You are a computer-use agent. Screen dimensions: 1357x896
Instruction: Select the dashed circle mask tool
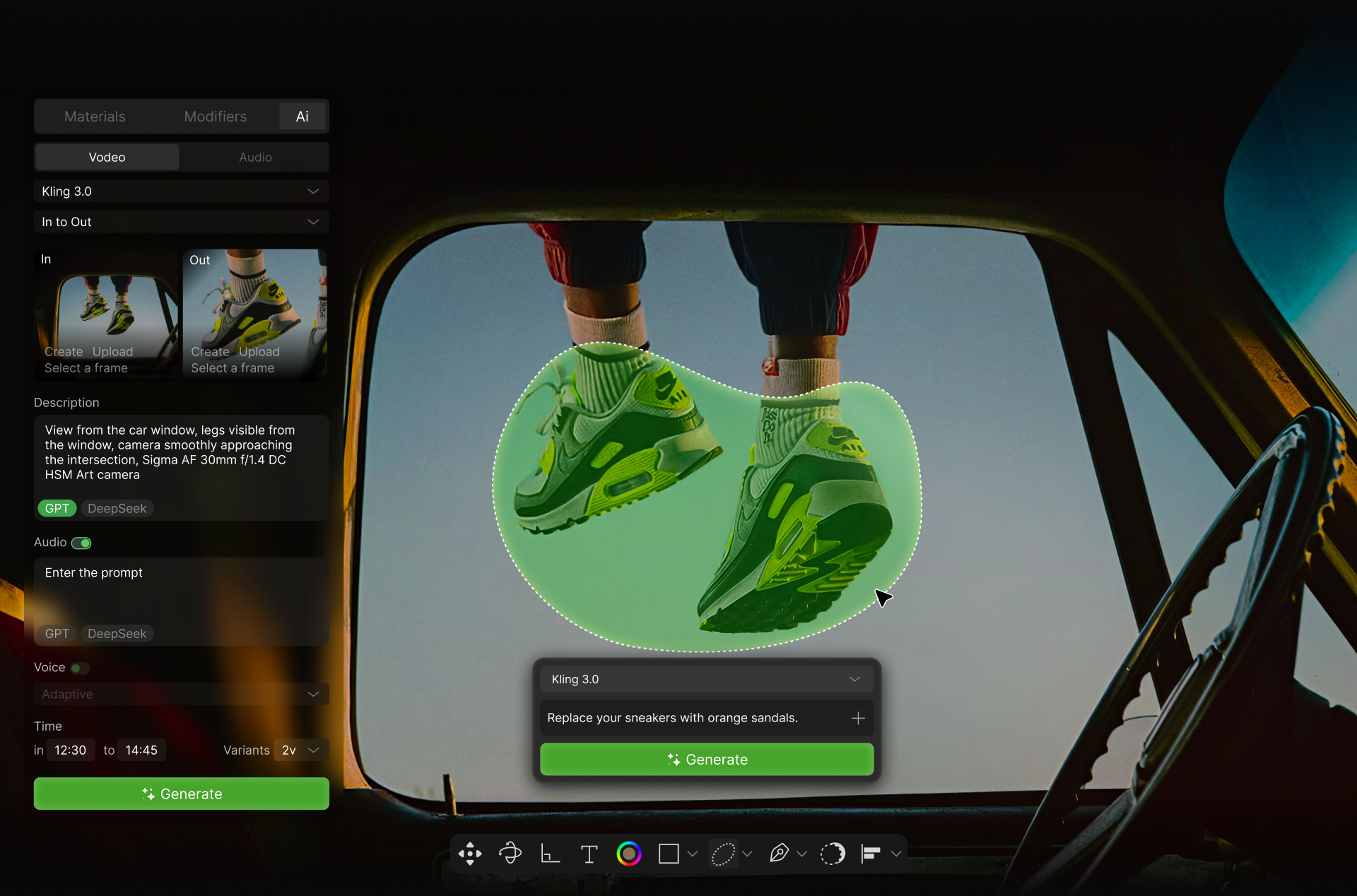point(833,854)
